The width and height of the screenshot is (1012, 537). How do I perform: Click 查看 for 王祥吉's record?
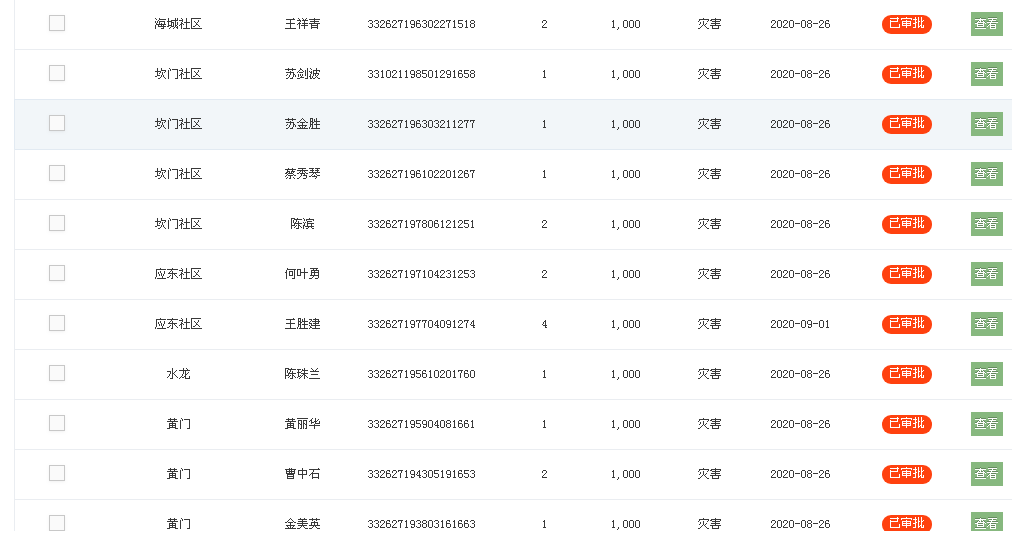[986, 24]
